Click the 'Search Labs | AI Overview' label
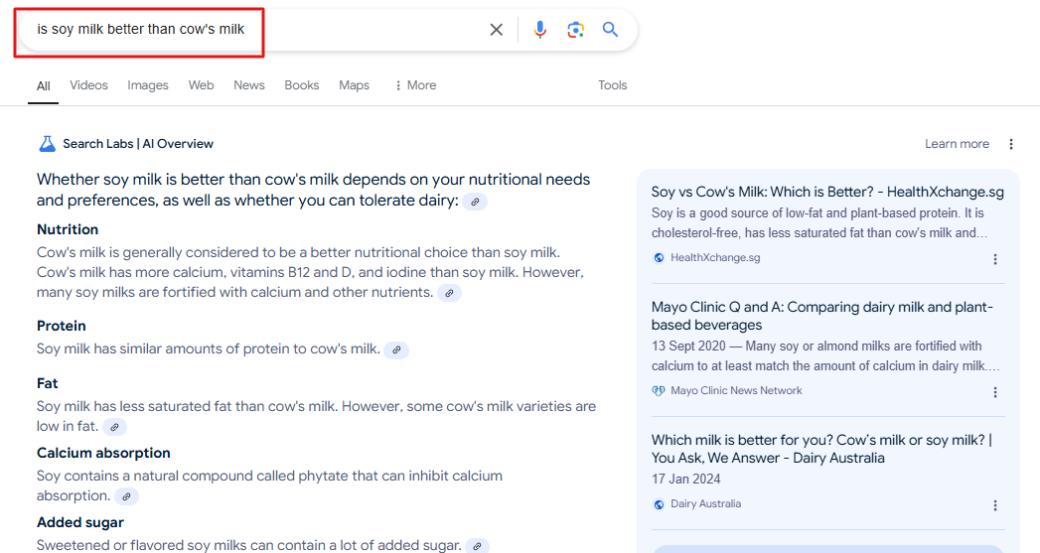This screenshot has height=553, width=1040. tap(138, 144)
